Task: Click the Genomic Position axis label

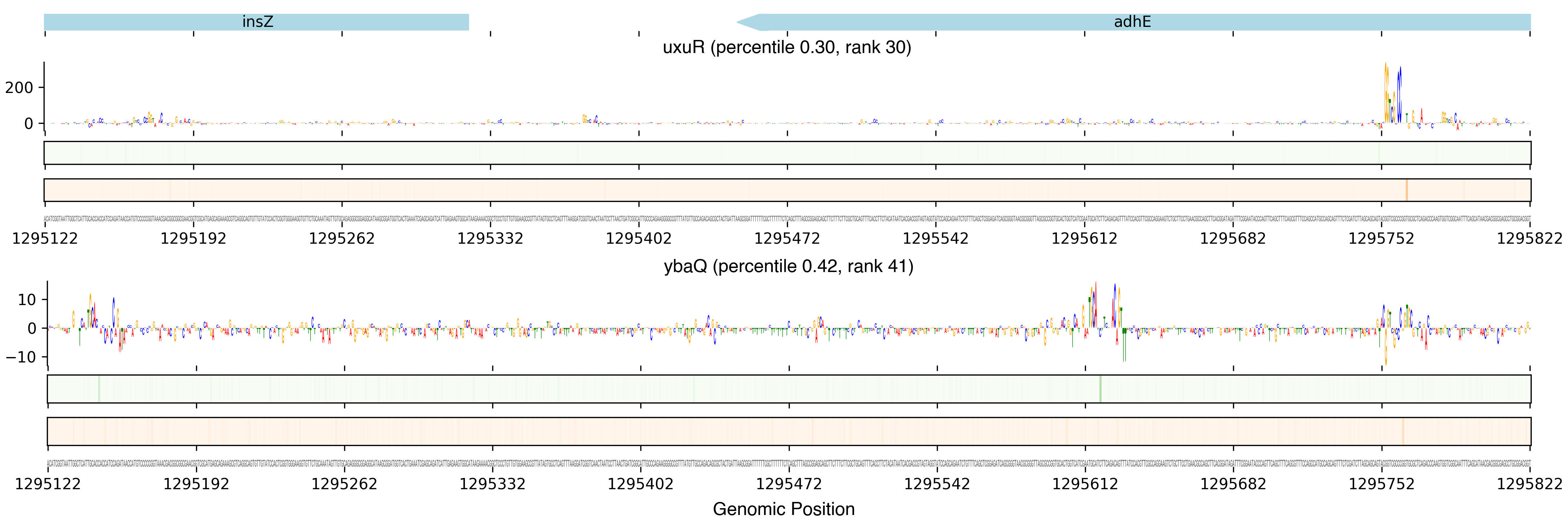Action: click(x=783, y=509)
